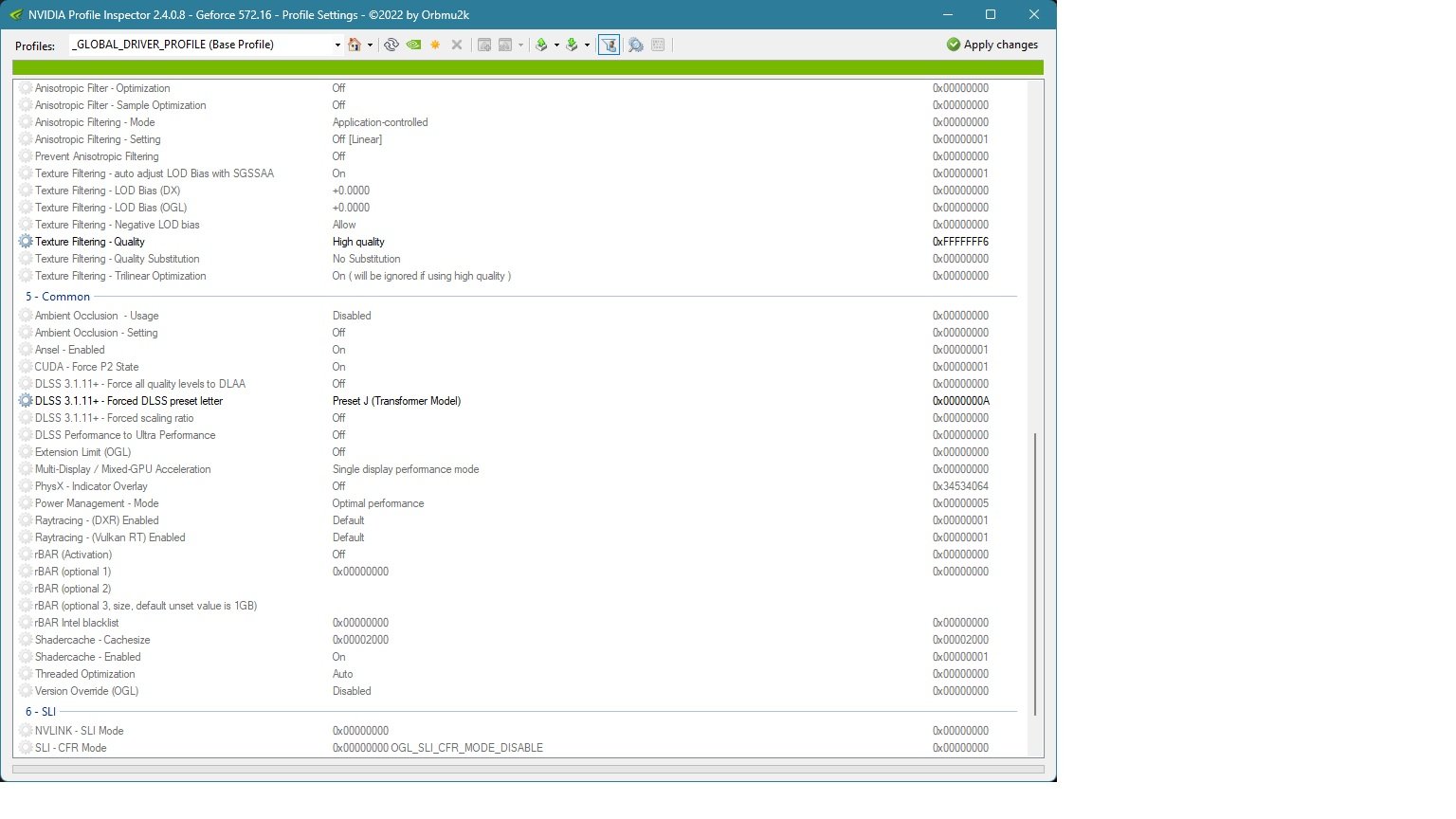The height and width of the screenshot is (819, 1456).
Task: Click the import profiles icon
Action: tap(572, 45)
